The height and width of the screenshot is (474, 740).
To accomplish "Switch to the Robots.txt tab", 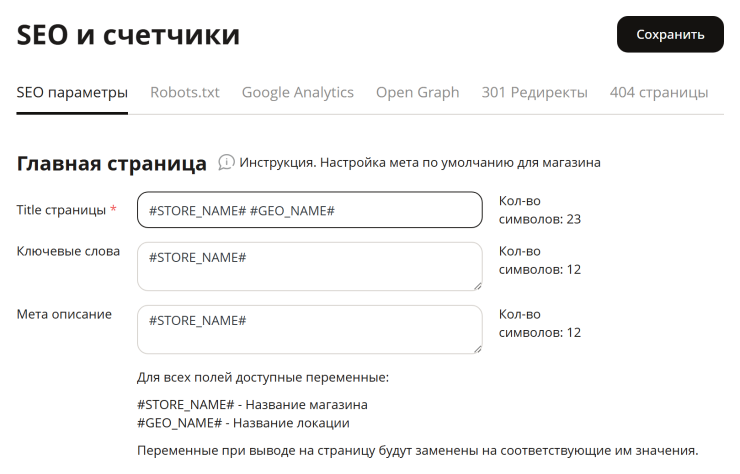I will 185,93.
